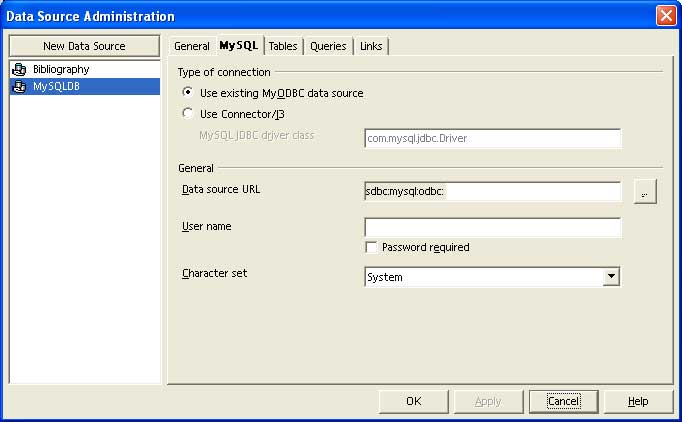Image resolution: width=682 pixels, height=422 pixels.
Task: Select the MySQL tab
Action: (x=239, y=46)
